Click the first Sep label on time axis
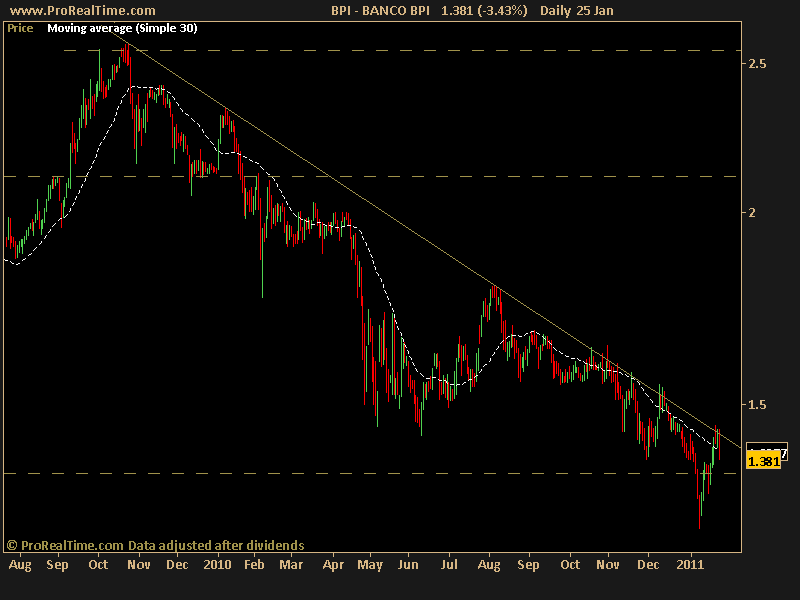Image resolution: width=800 pixels, height=600 pixels. coord(57,565)
